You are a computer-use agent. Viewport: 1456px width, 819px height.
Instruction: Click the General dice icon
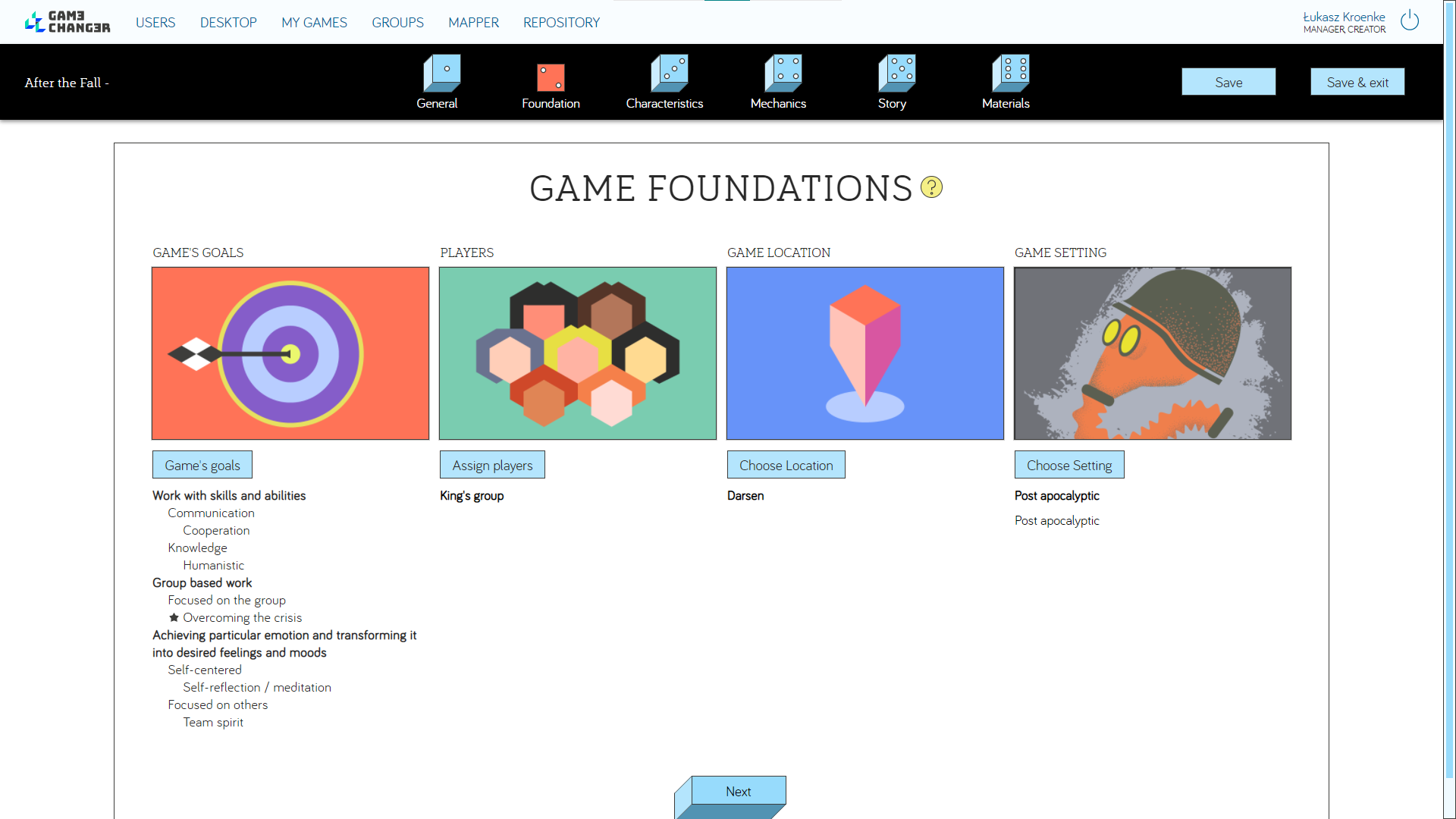click(x=441, y=74)
